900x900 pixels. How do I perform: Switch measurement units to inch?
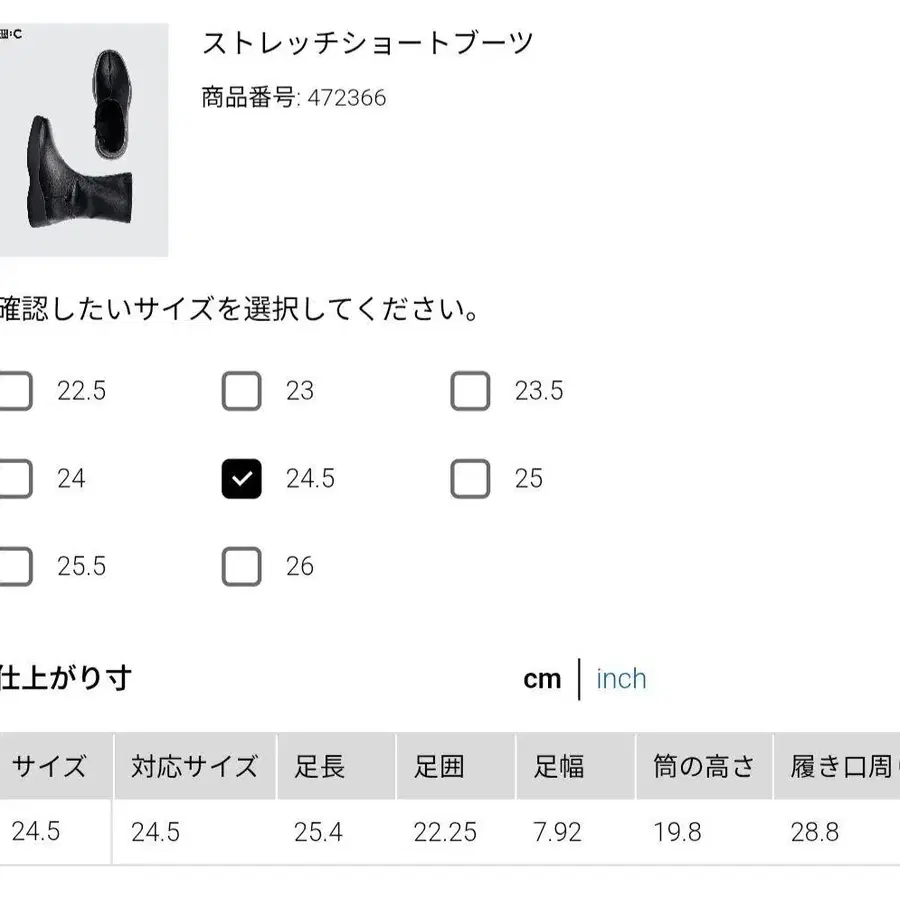coord(622,679)
